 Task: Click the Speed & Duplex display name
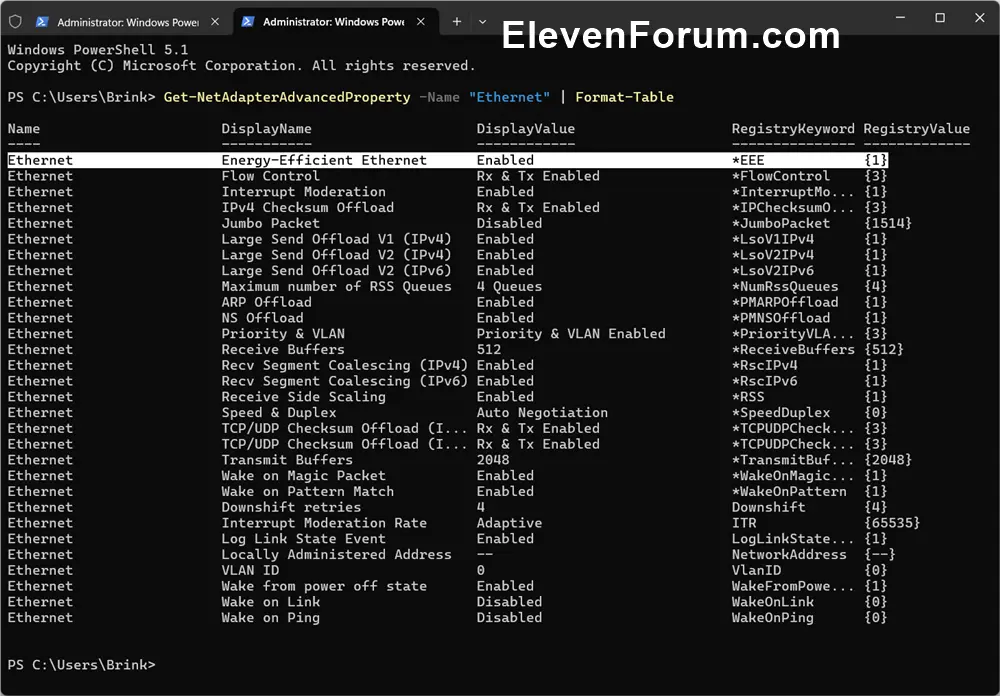[279, 413]
